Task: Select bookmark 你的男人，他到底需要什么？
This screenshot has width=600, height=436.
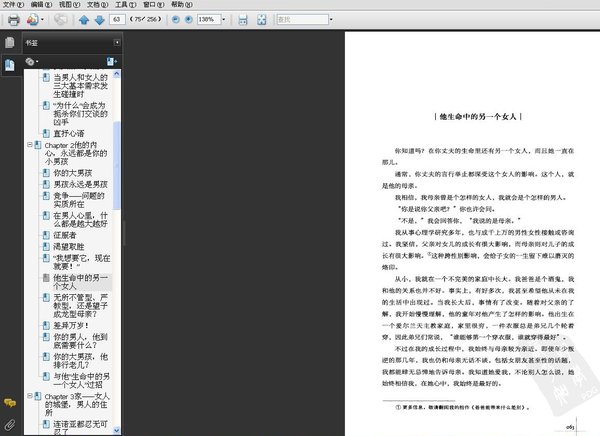Action: click(80, 341)
